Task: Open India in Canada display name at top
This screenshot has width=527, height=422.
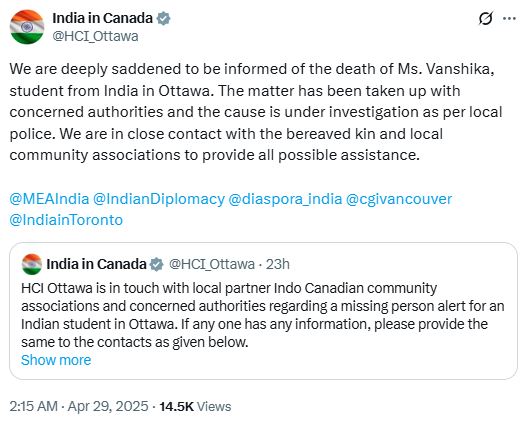Action: 103,18
